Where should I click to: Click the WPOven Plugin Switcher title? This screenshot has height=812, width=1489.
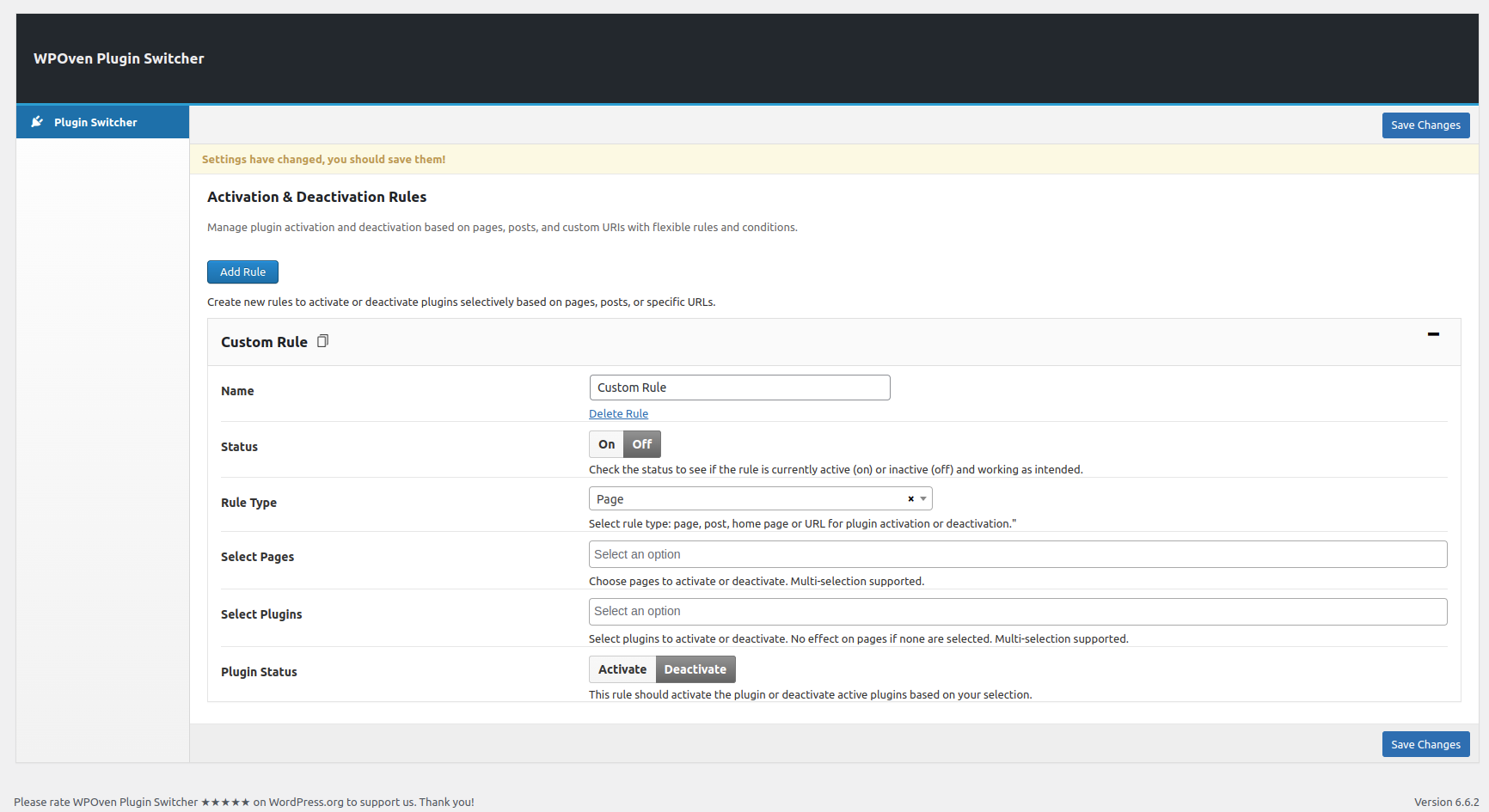point(119,58)
